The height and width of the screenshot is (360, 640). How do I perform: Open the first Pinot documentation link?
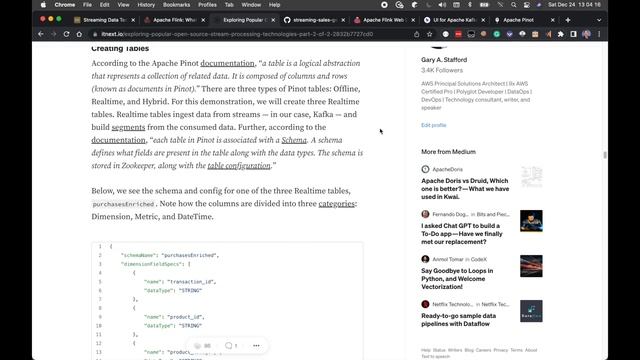(x=227, y=63)
